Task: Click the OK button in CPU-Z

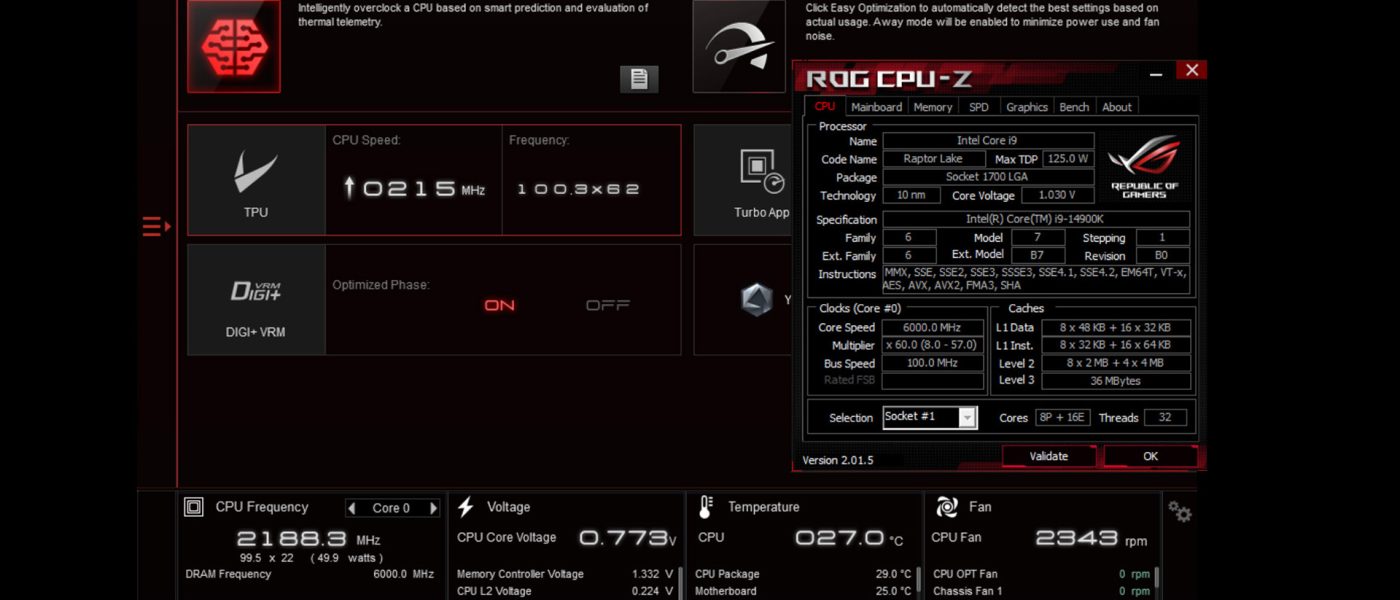Action: coord(1150,456)
